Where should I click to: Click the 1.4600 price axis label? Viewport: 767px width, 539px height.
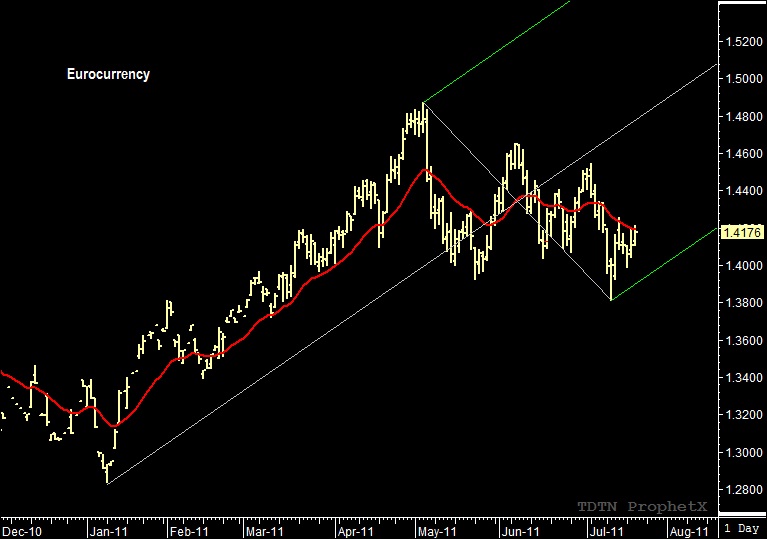(743, 154)
